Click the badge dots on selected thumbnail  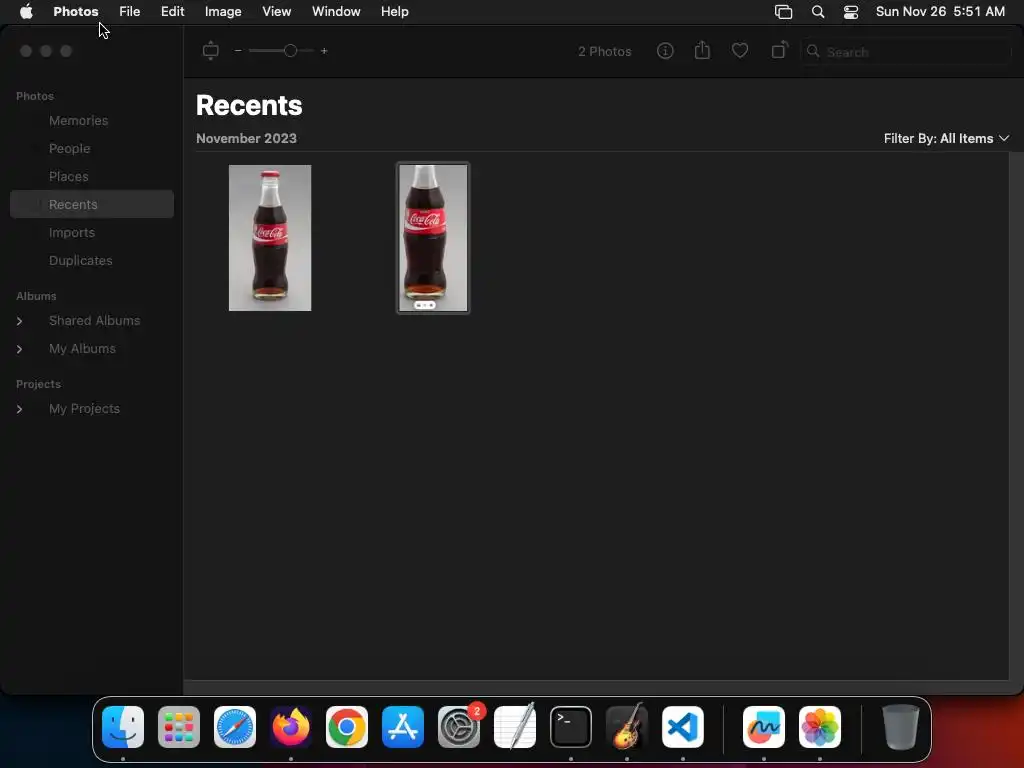tap(424, 305)
